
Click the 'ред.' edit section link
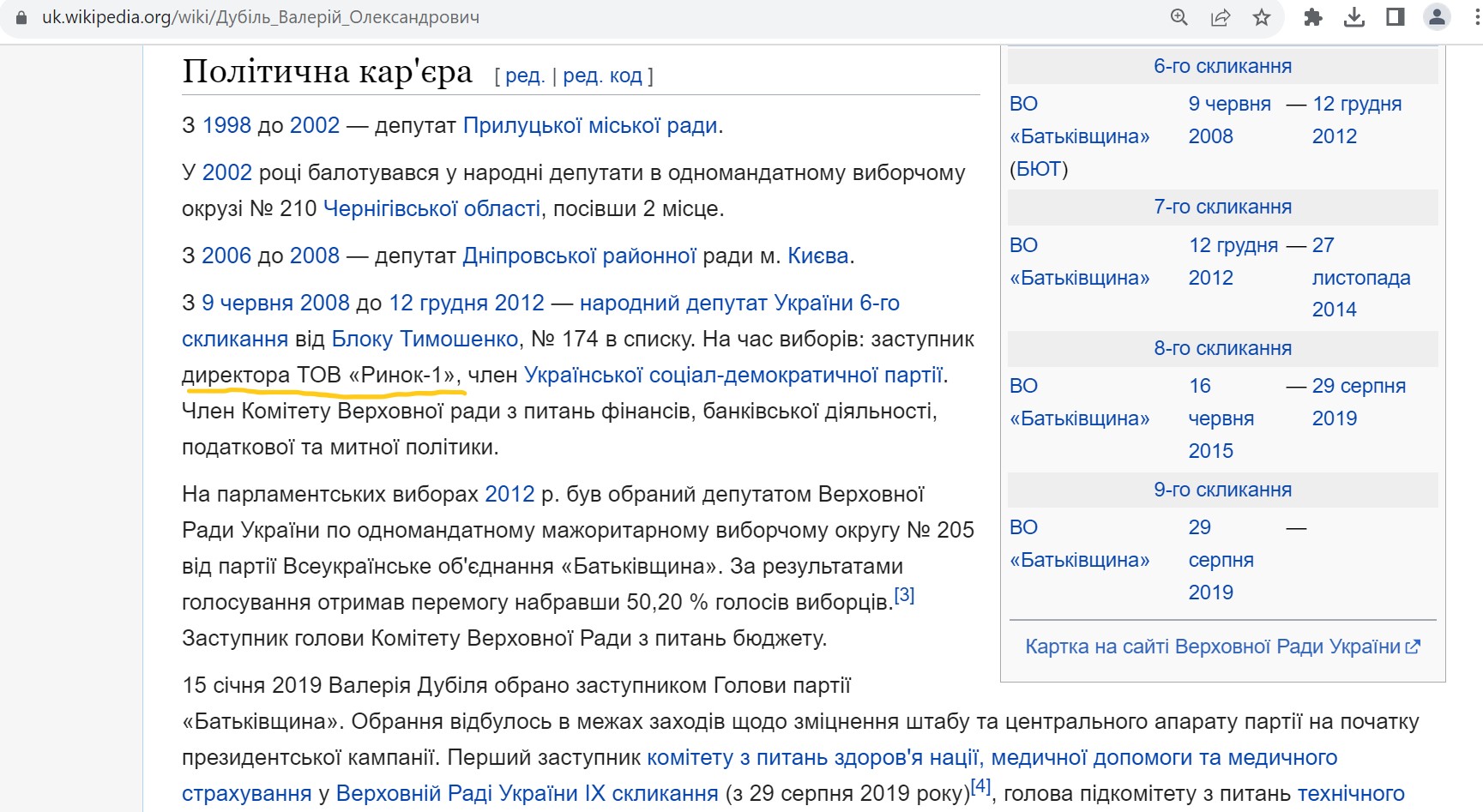coord(524,76)
